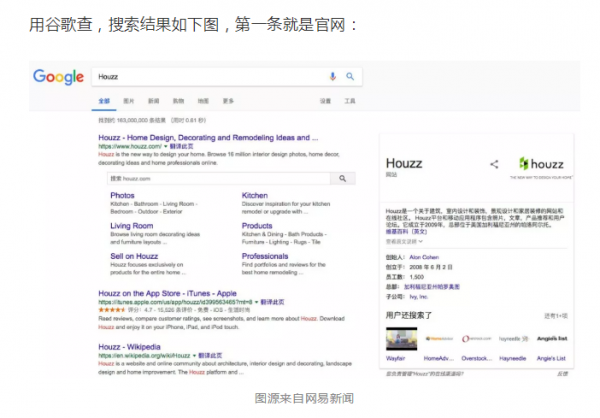
Task: Click the sitelinks search box magnifier button
Action: [343, 178]
